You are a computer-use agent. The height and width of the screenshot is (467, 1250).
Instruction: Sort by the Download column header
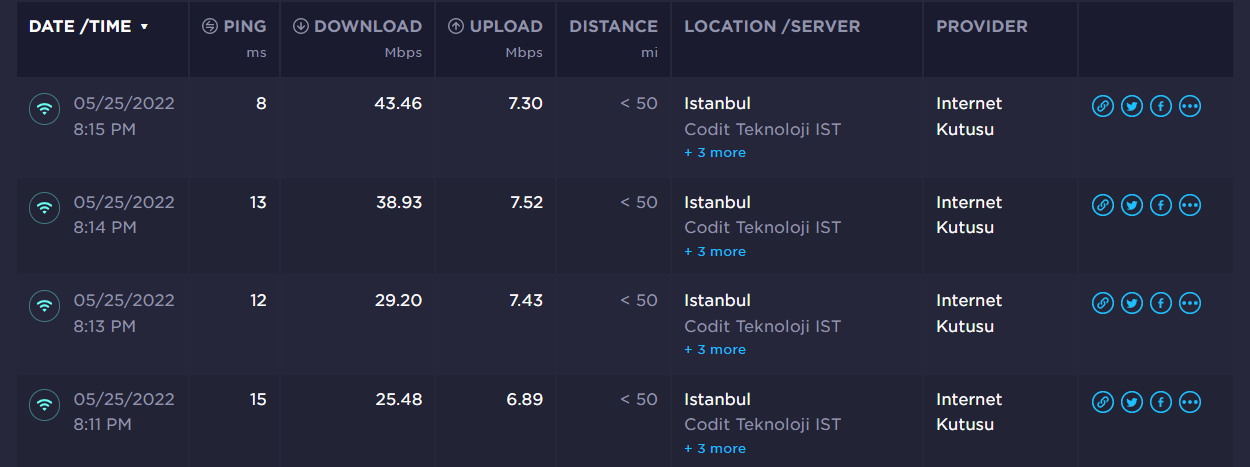(x=357, y=27)
